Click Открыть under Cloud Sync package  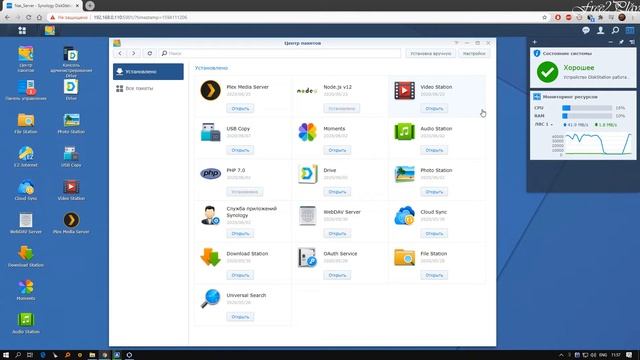(x=434, y=233)
